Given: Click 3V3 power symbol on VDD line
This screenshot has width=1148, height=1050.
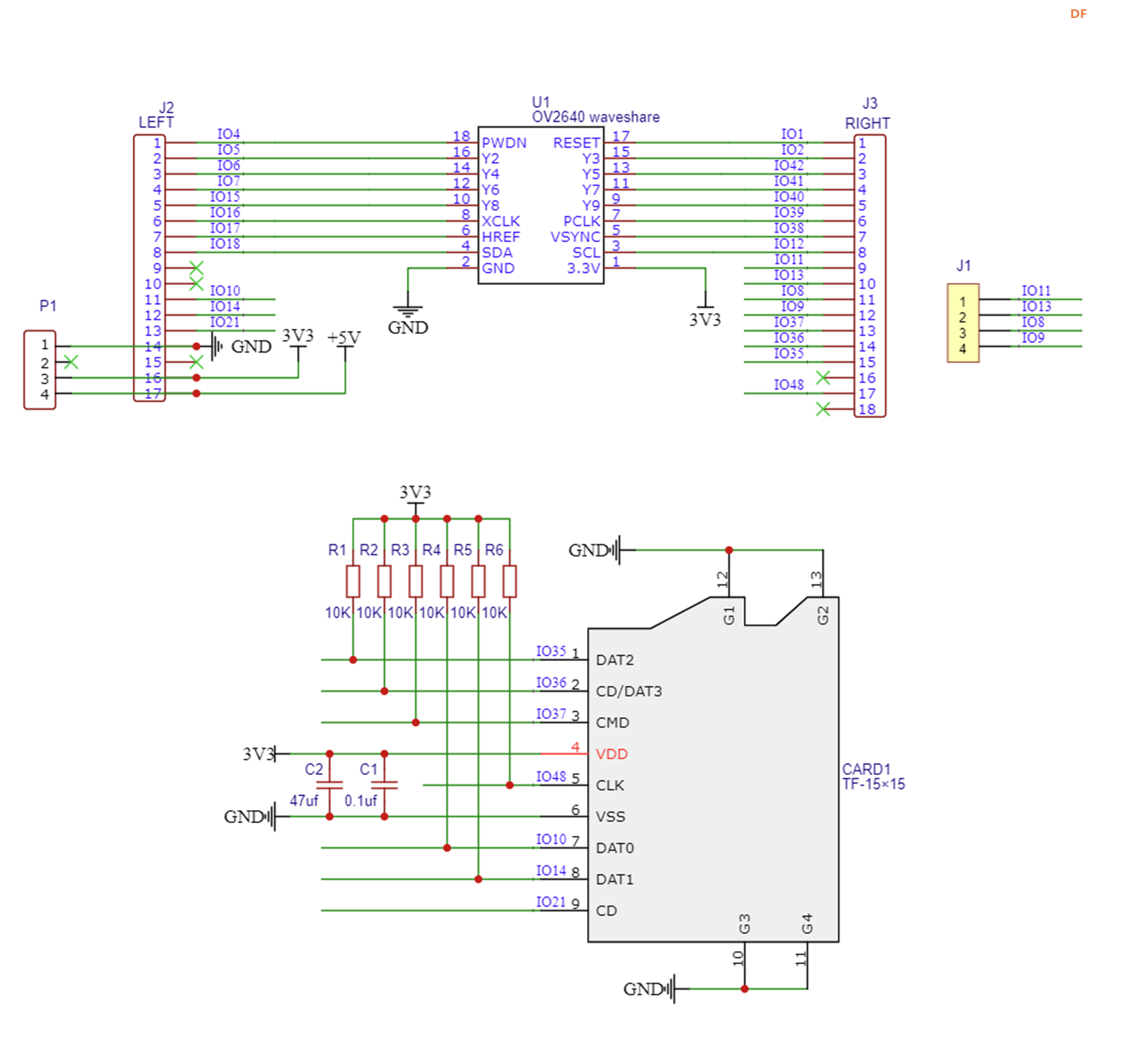Looking at the screenshot, I should coord(265,754).
